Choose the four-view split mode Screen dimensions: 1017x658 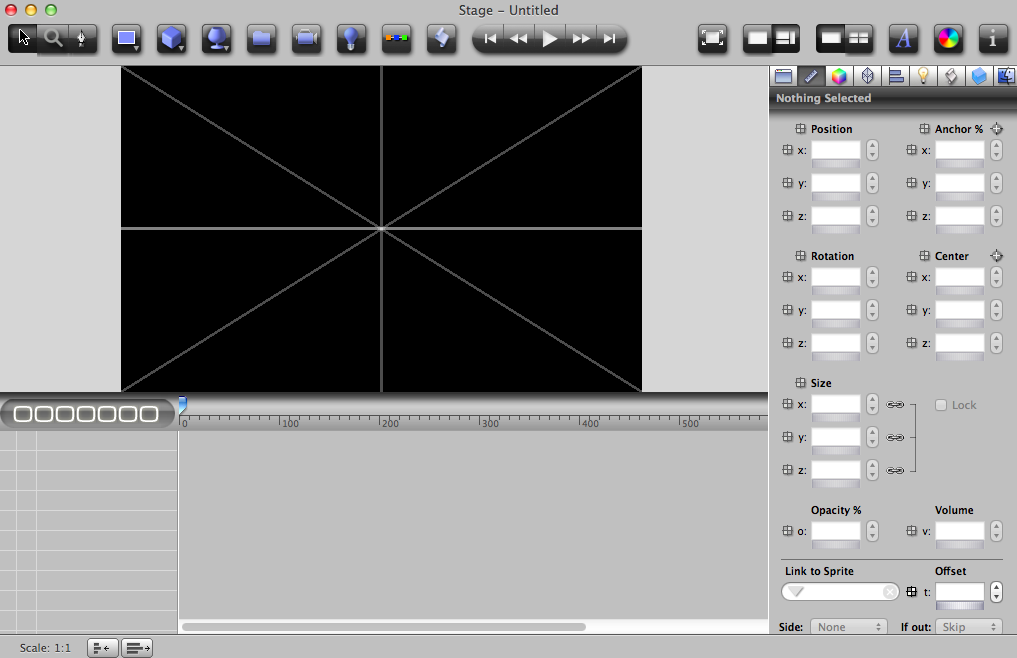pos(859,38)
